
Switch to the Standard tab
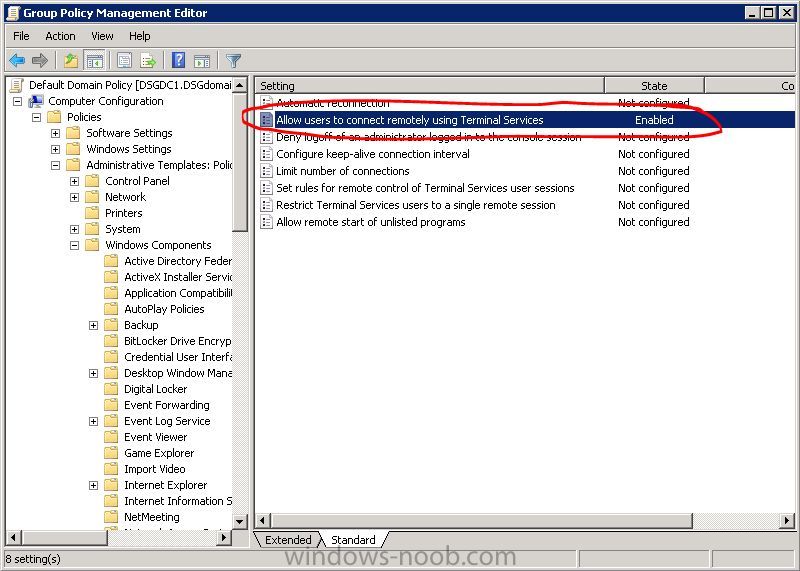353,539
